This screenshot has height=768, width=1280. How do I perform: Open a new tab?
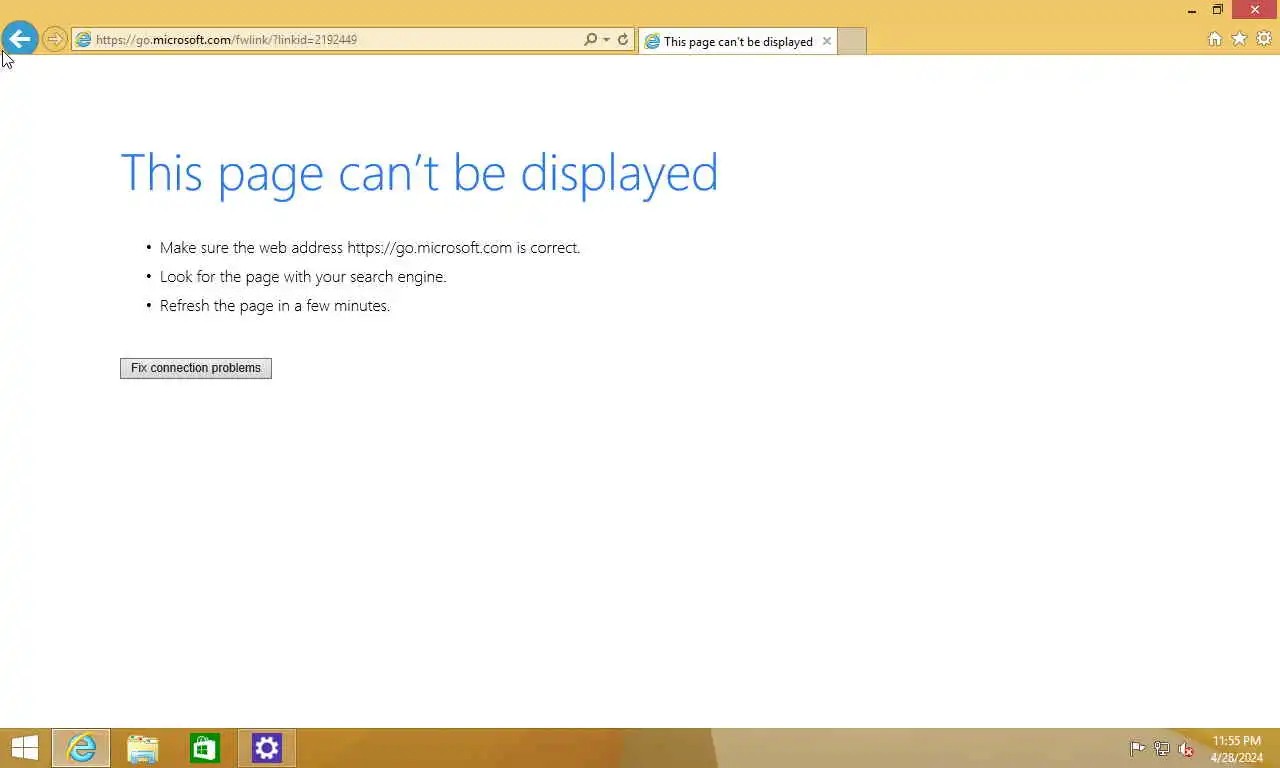pos(851,41)
